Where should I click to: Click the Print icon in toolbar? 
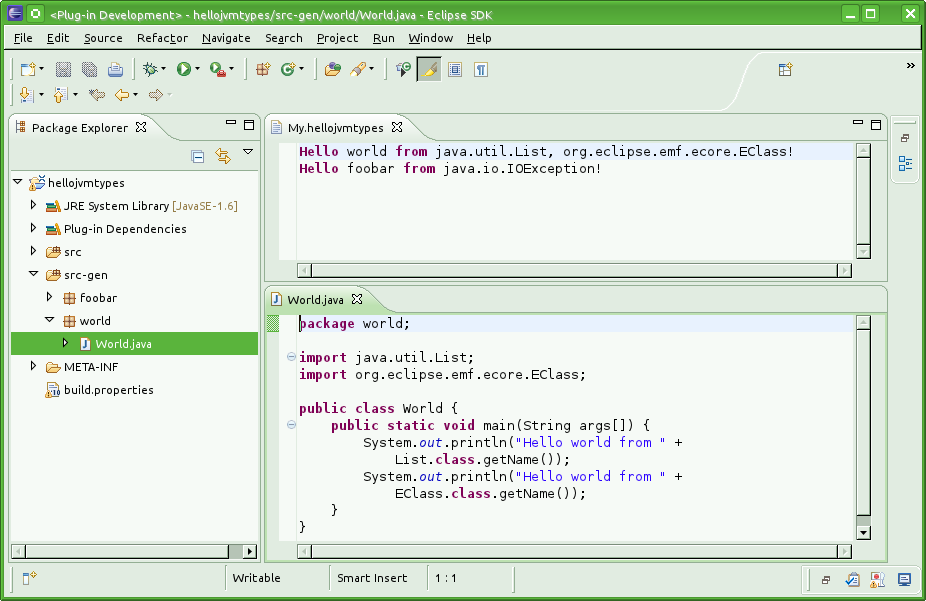click(x=115, y=69)
